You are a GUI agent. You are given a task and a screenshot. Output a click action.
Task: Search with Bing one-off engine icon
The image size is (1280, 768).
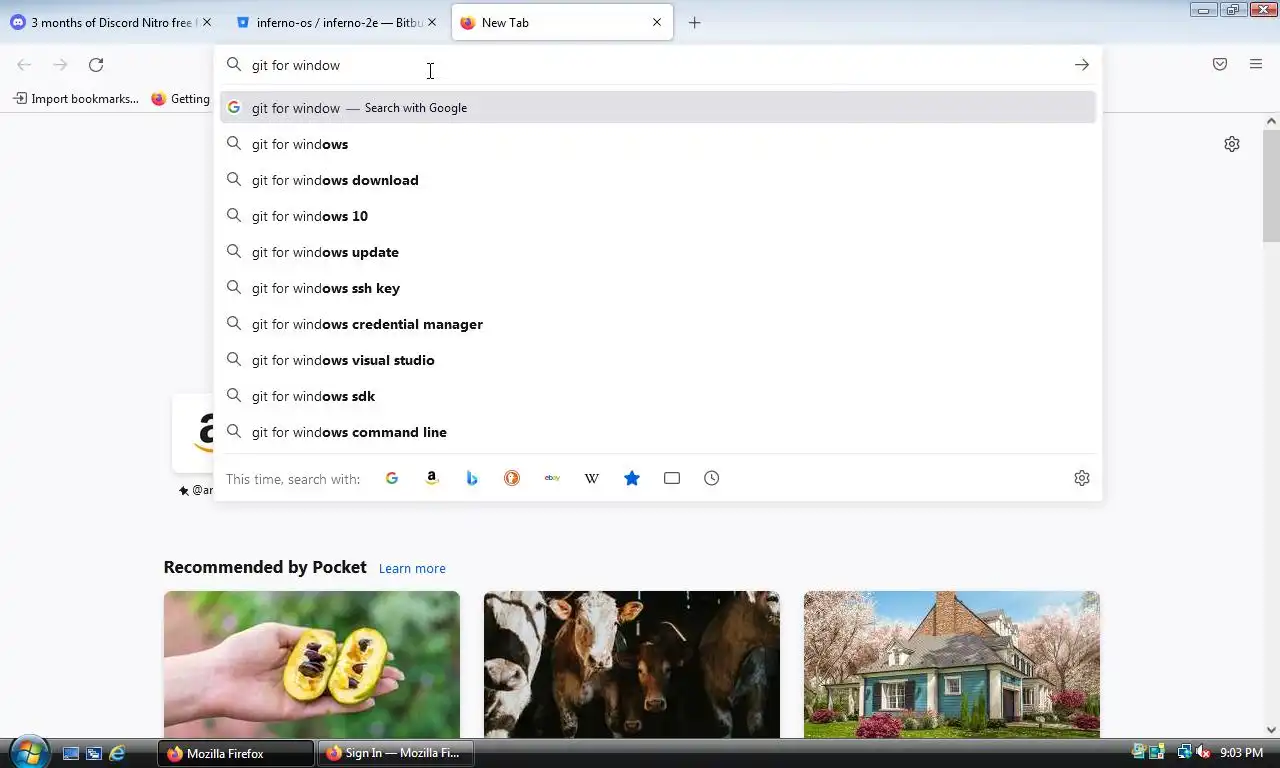coord(472,478)
